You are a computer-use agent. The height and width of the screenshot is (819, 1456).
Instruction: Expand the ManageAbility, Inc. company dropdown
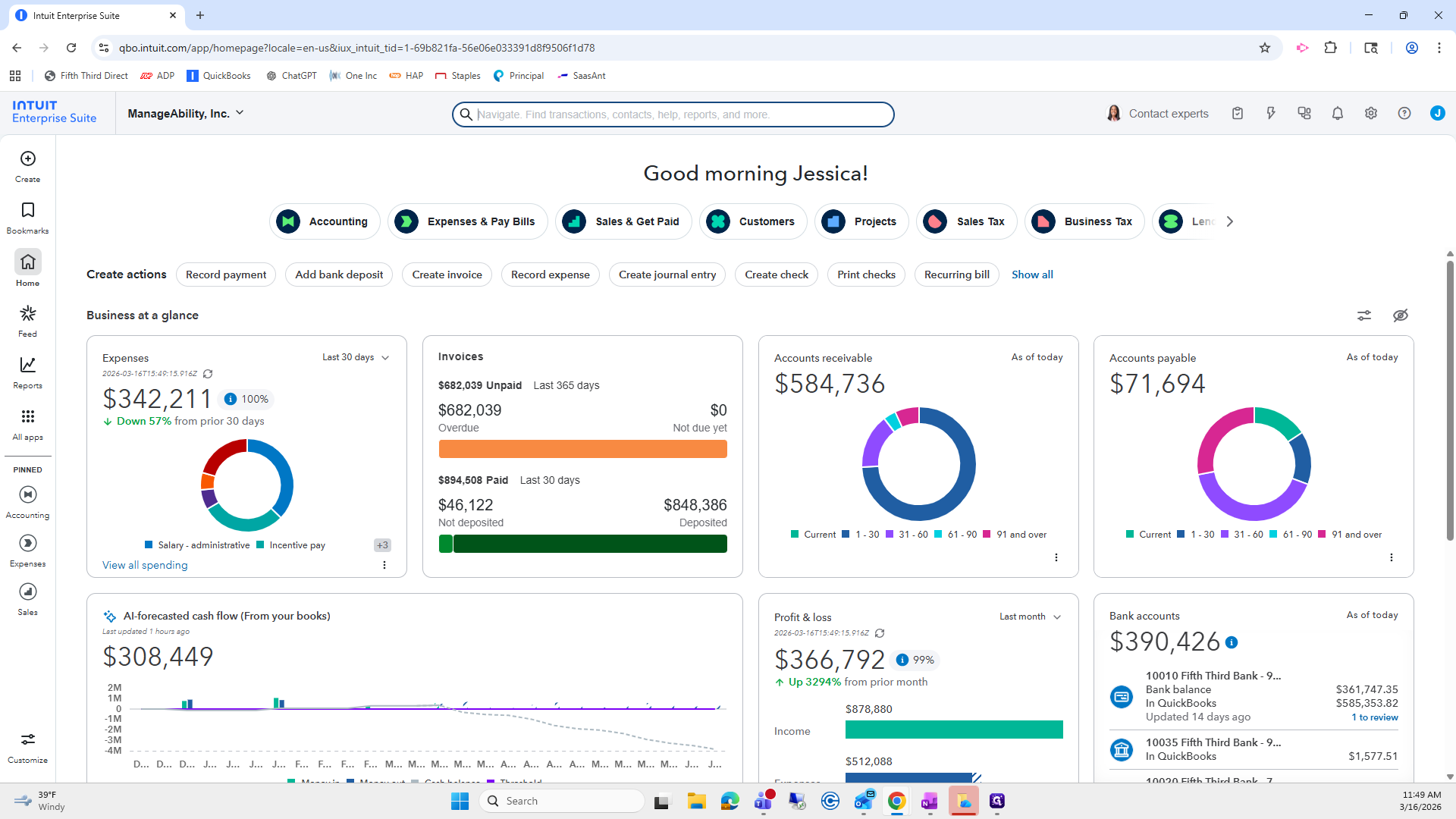tap(186, 114)
